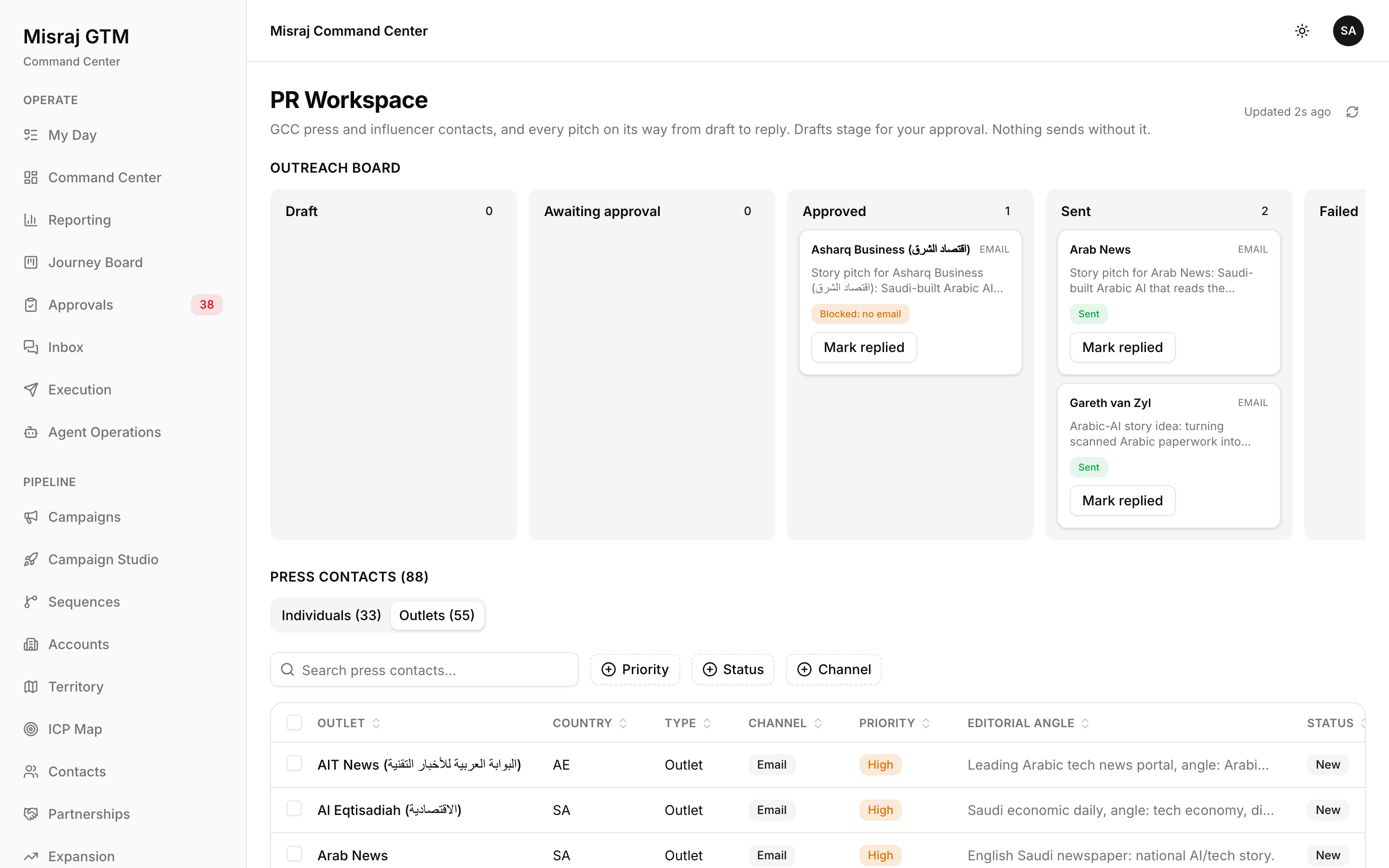The height and width of the screenshot is (868, 1389).
Task: Click the Failed column header
Action: 1338,211
